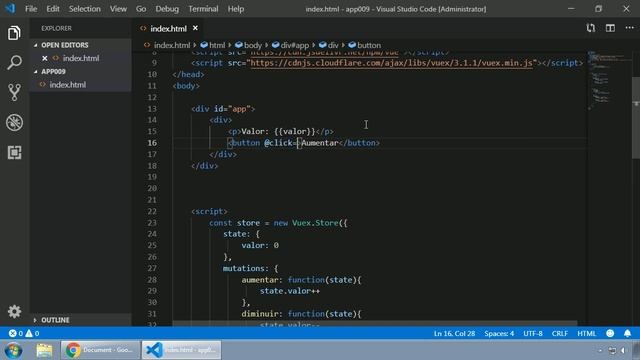
Task: Open the Debug view in activity bar
Action: [14, 122]
